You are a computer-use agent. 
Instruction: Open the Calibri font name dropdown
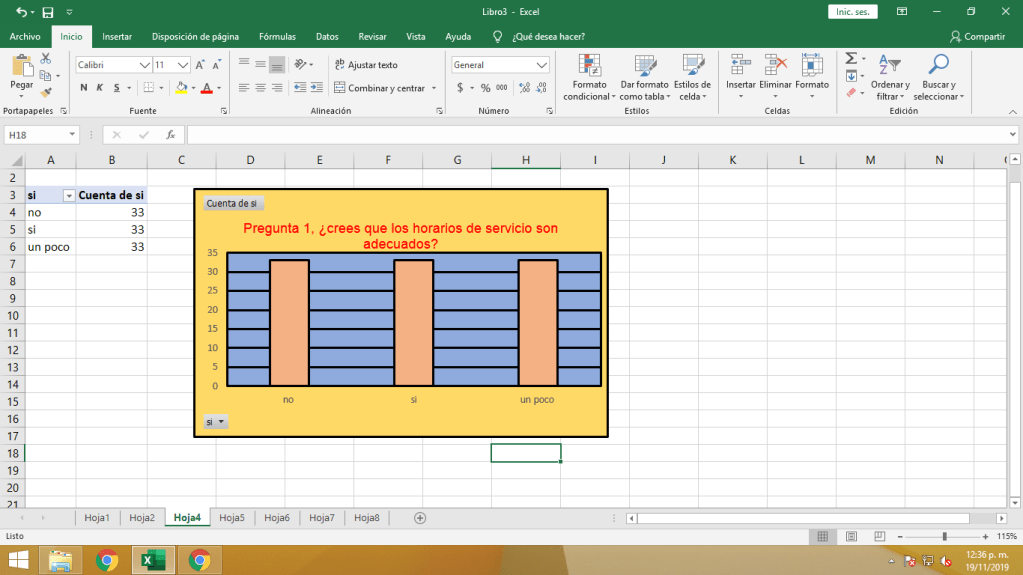[144, 65]
